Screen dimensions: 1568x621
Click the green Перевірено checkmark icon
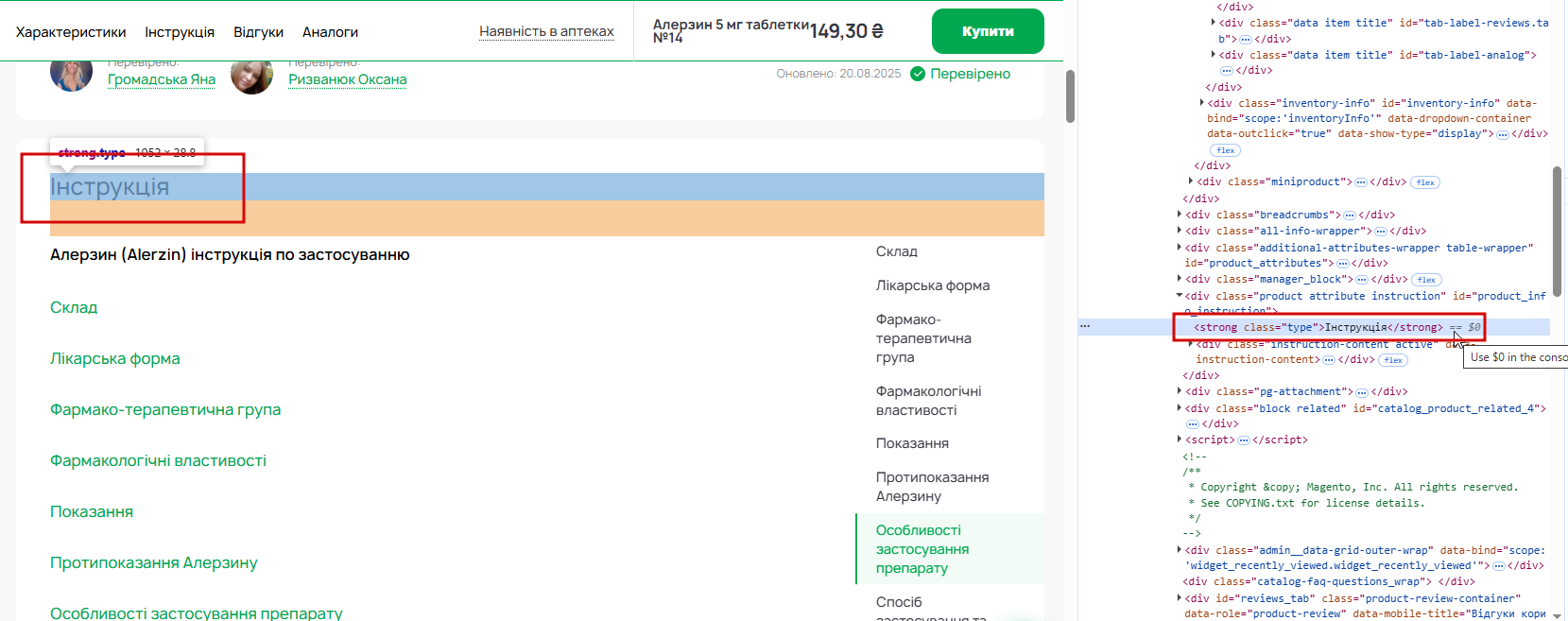click(x=918, y=74)
